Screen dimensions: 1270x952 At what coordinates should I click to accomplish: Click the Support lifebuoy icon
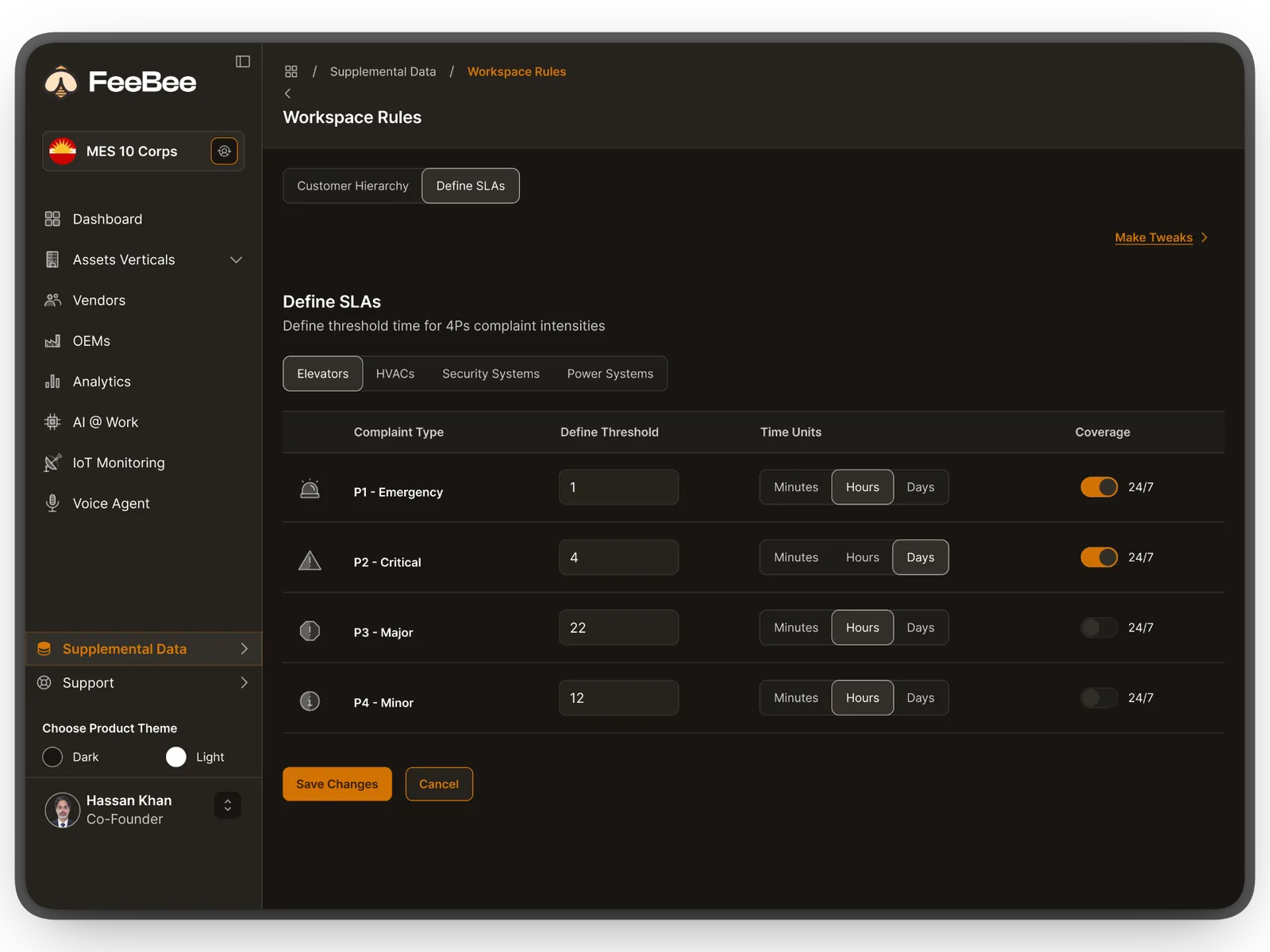click(x=44, y=683)
